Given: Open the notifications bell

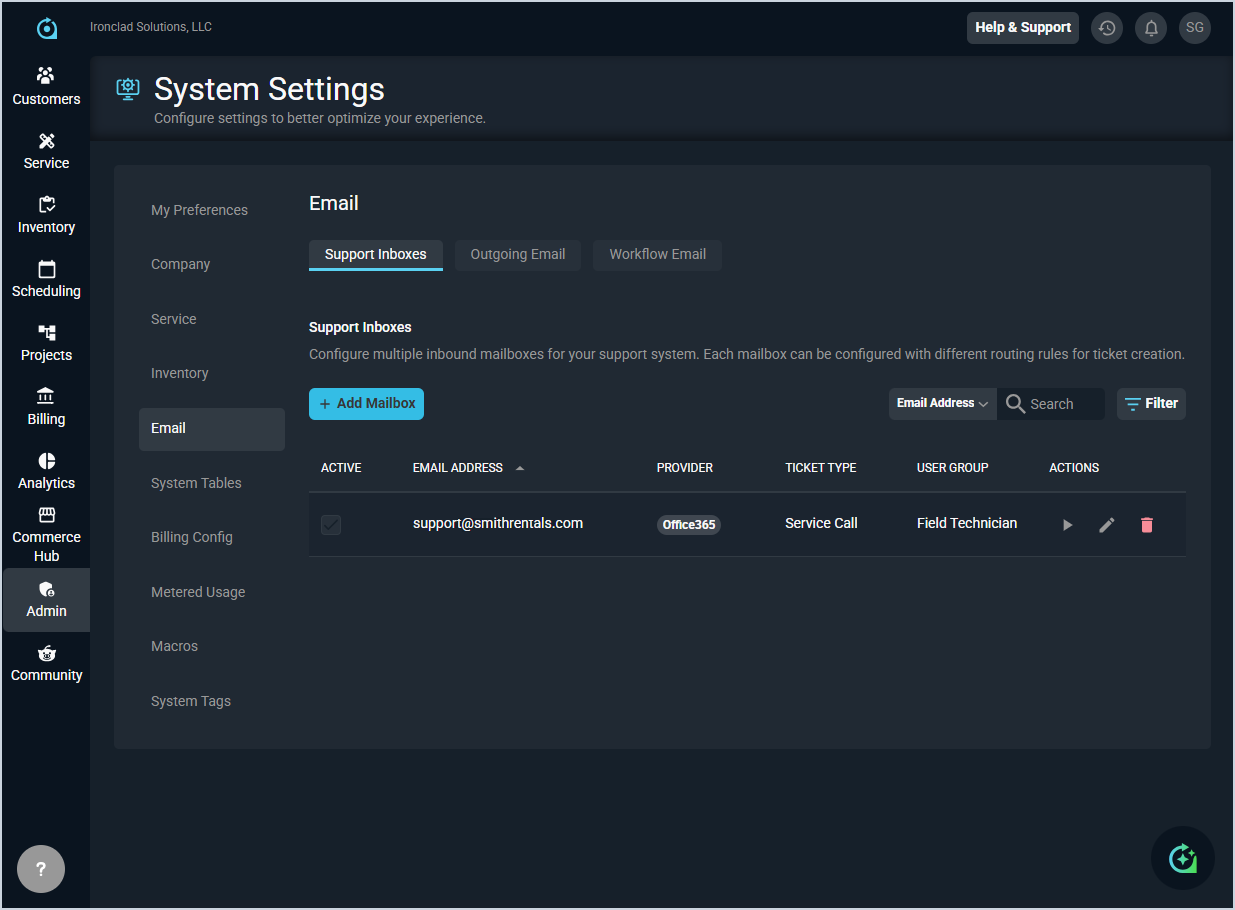Looking at the screenshot, I should tap(1150, 28).
